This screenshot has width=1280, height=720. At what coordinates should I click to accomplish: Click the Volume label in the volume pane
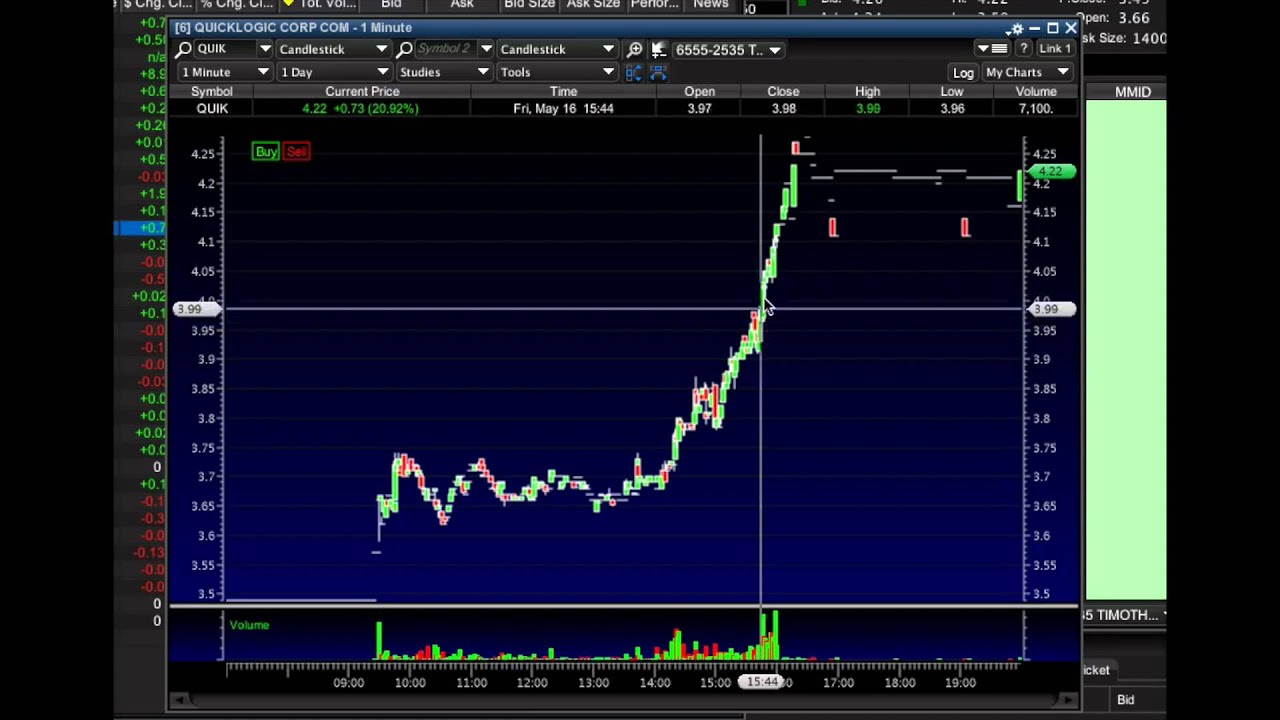pyautogui.click(x=249, y=625)
